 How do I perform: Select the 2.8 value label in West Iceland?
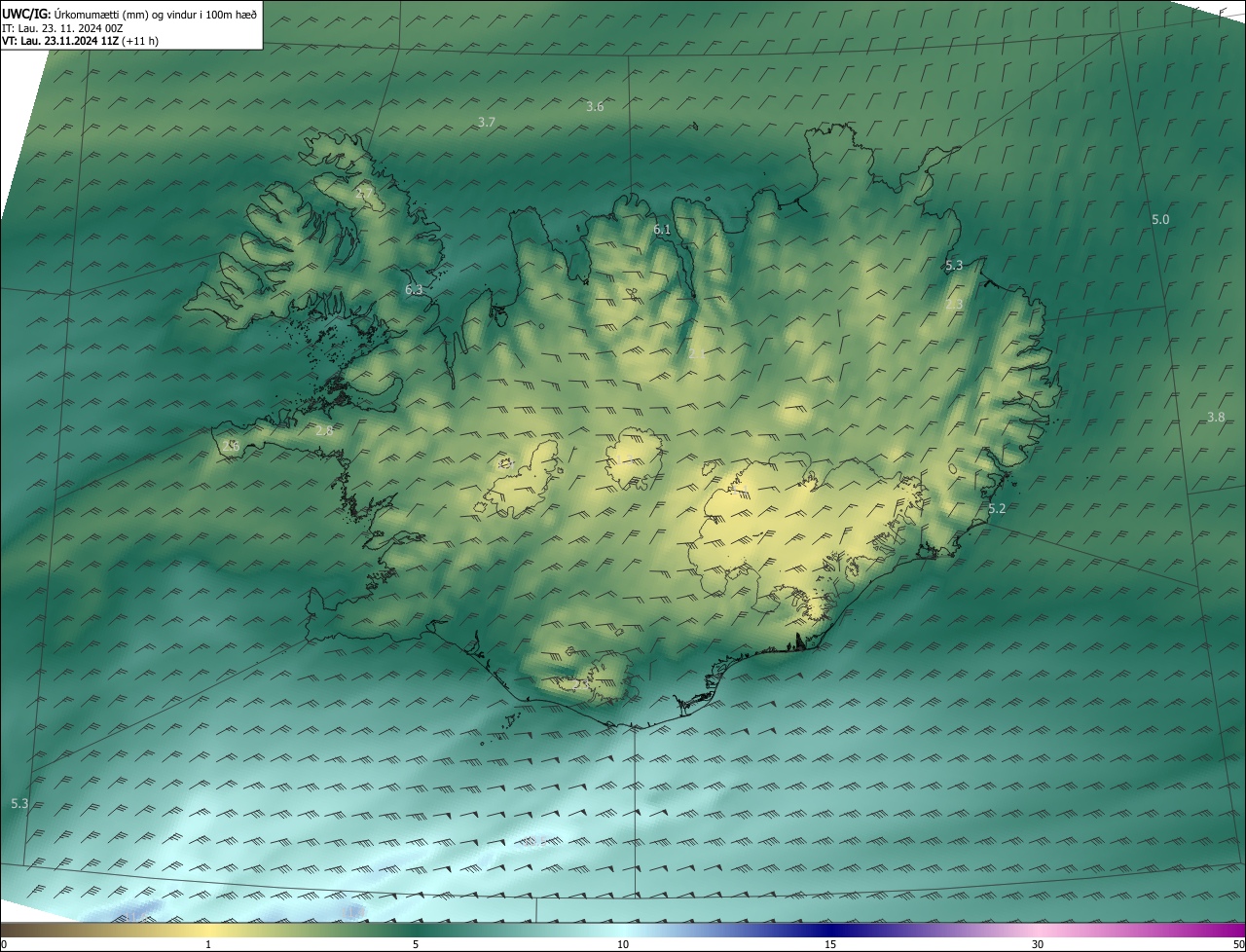click(325, 429)
